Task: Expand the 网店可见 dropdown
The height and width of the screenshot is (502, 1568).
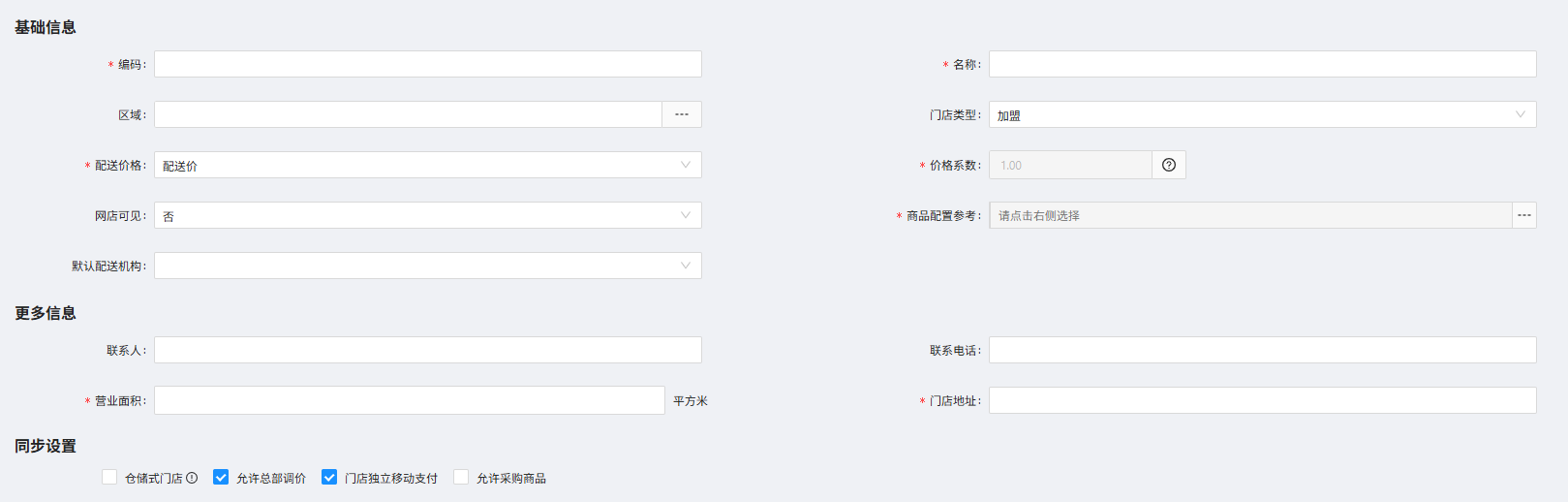Action: (x=428, y=215)
